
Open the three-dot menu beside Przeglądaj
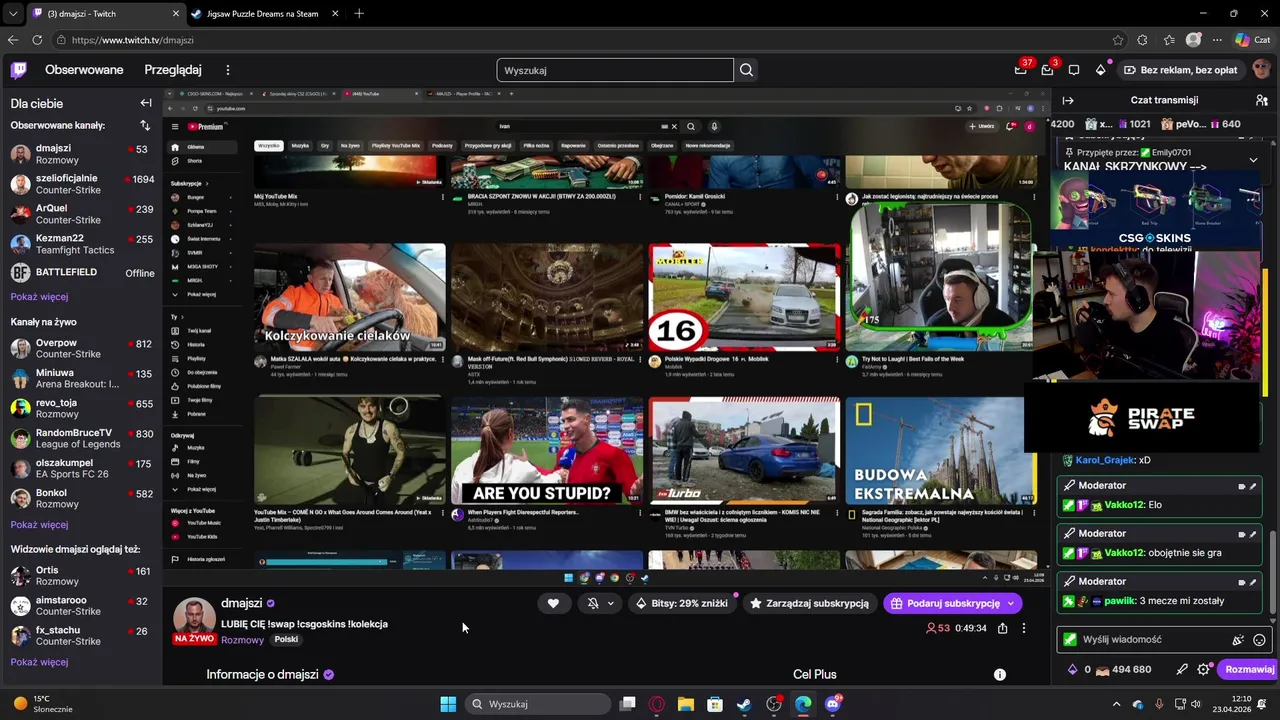coord(228,70)
